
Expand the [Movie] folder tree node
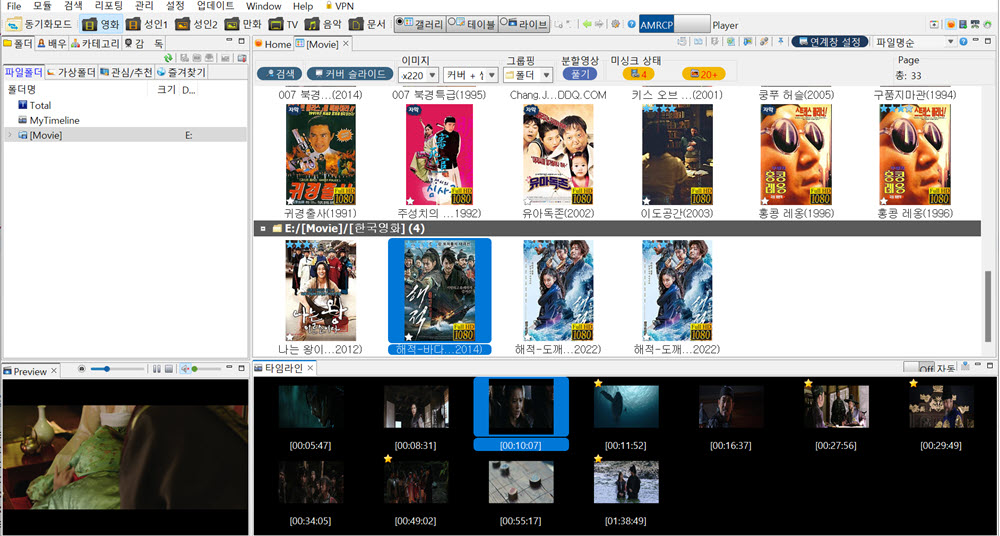pos(9,135)
